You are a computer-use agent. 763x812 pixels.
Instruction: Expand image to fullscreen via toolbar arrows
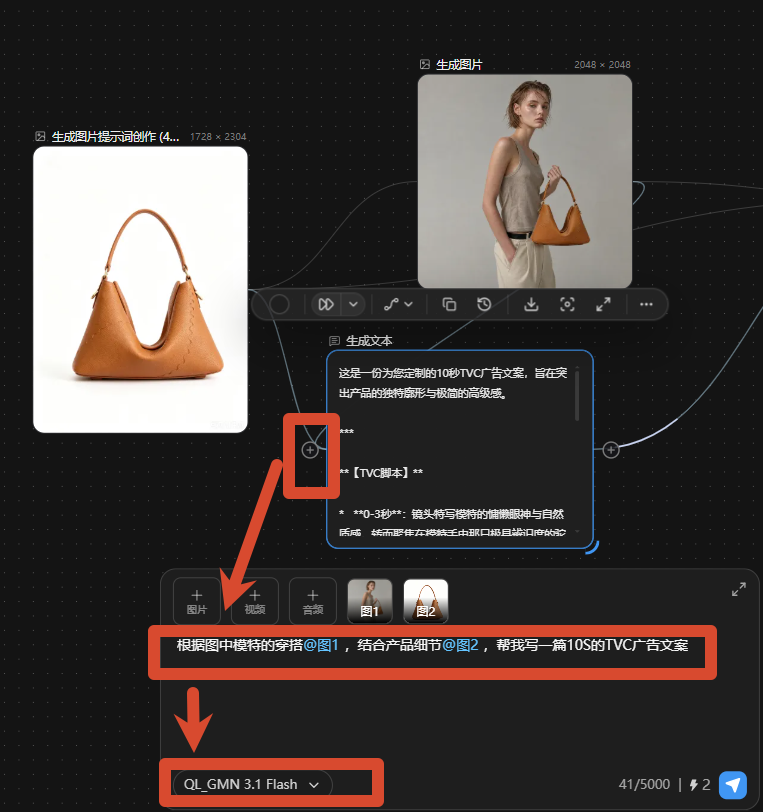coord(603,304)
